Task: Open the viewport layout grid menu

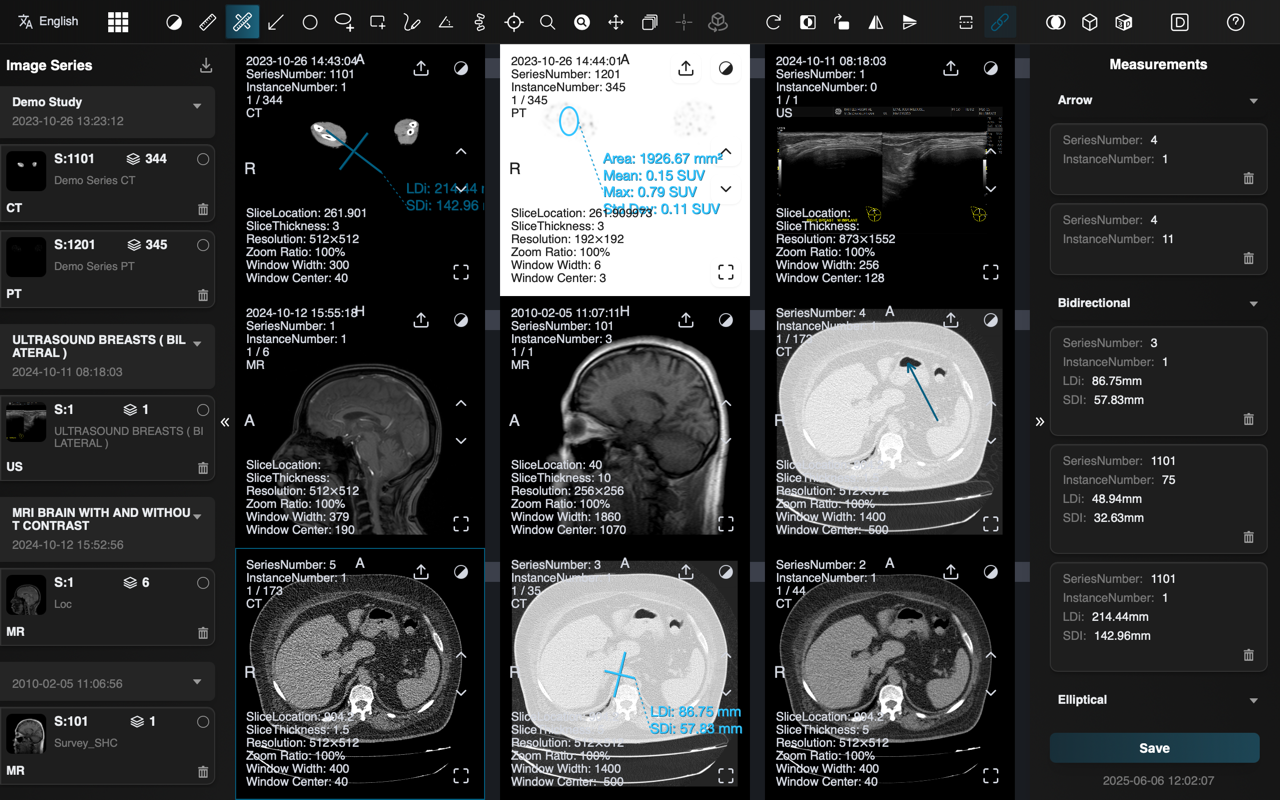Action: tap(117, 21)
